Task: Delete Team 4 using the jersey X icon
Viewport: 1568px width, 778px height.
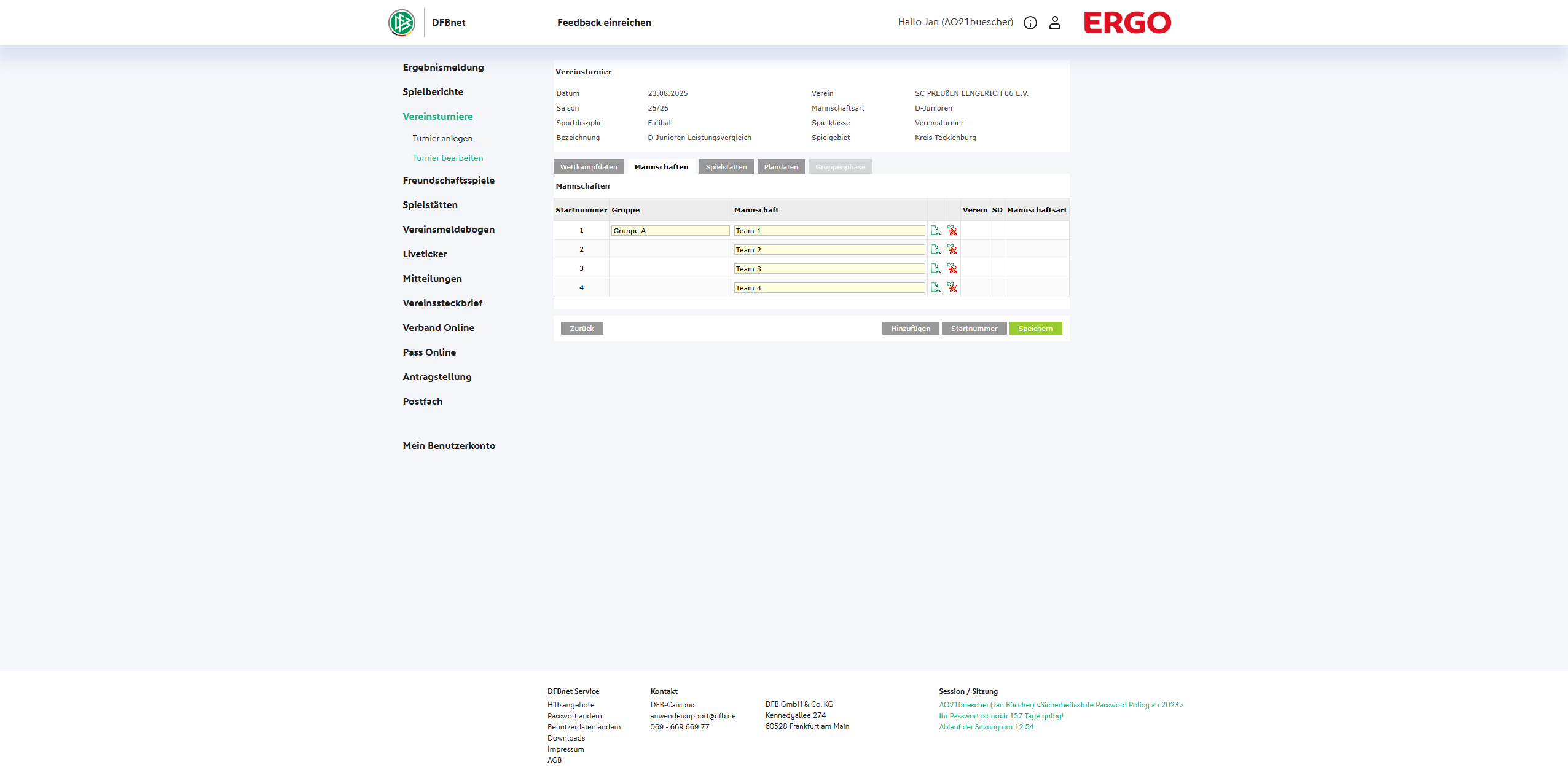Action: [x=952, y=288]
